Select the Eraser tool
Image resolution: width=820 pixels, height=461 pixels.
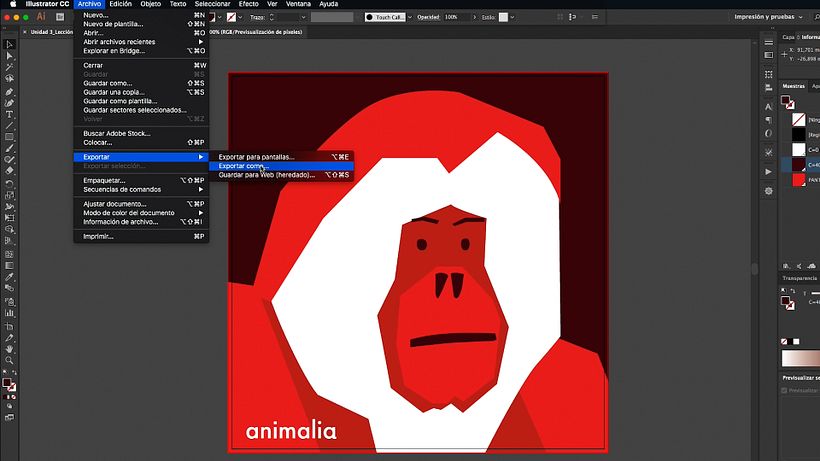pyautogui.click(x=9, y=171)
